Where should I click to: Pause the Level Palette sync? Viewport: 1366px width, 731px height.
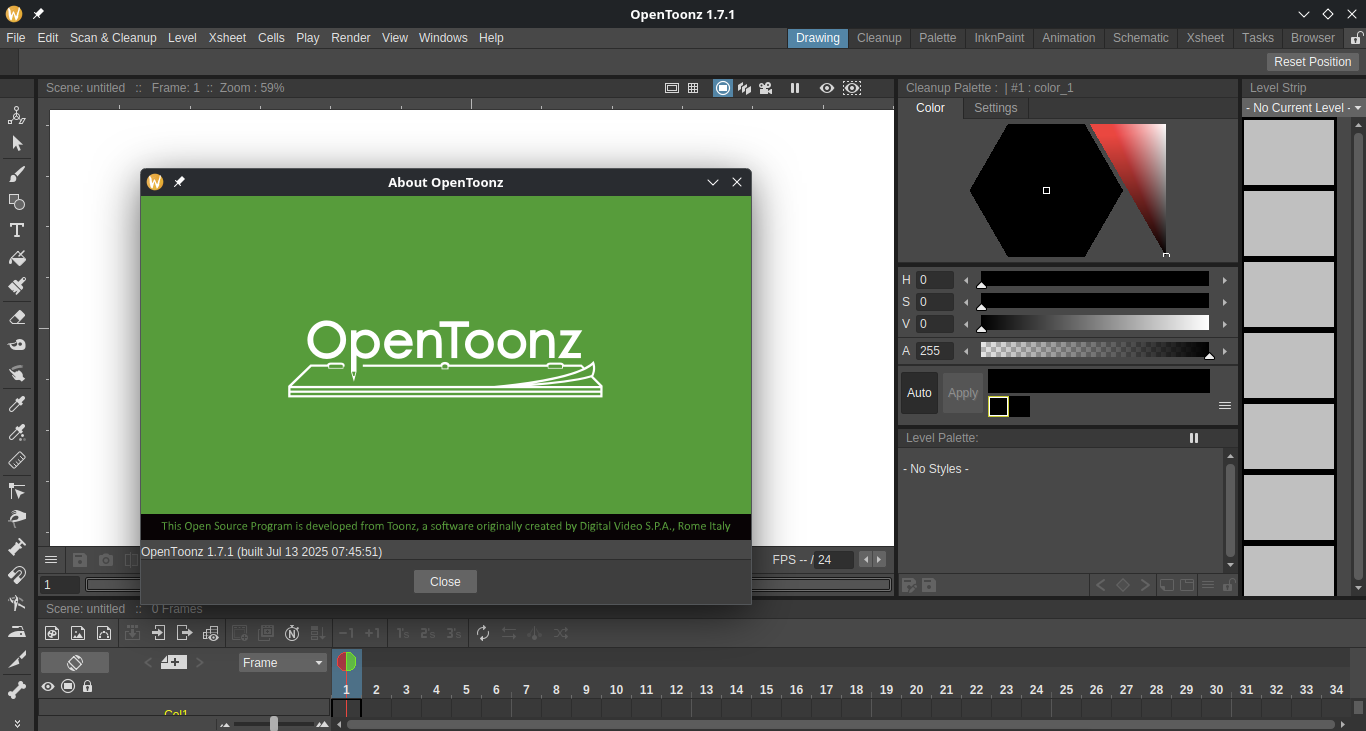pyautogui.click(x=1193, y=437)
